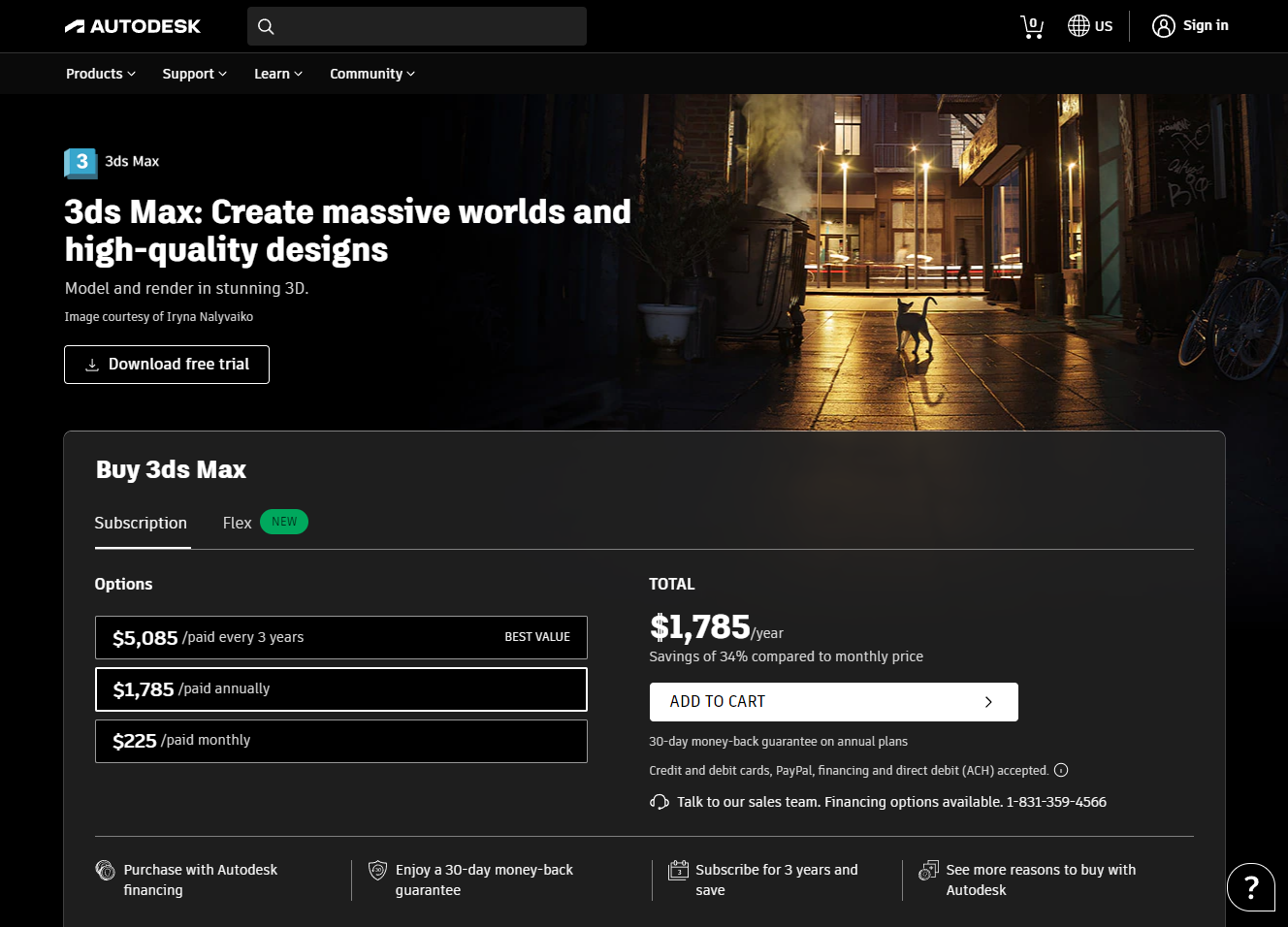Viewport: 1288px width, 927px height.
Task: Click the Sign in user icon
Action: 1163,26
